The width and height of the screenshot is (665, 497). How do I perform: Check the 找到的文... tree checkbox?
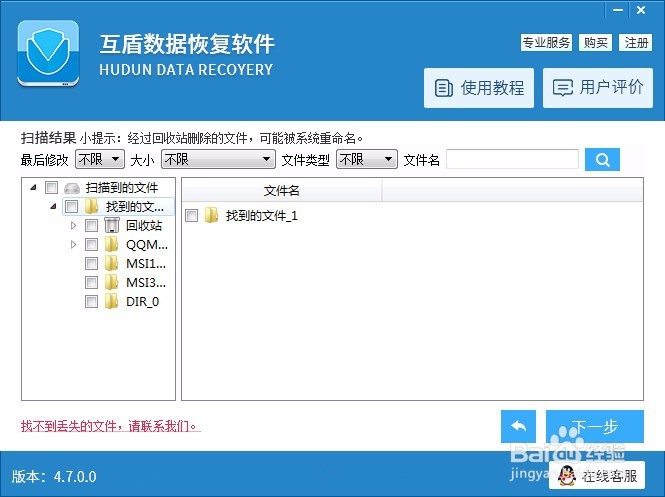(x=71, y=207)
